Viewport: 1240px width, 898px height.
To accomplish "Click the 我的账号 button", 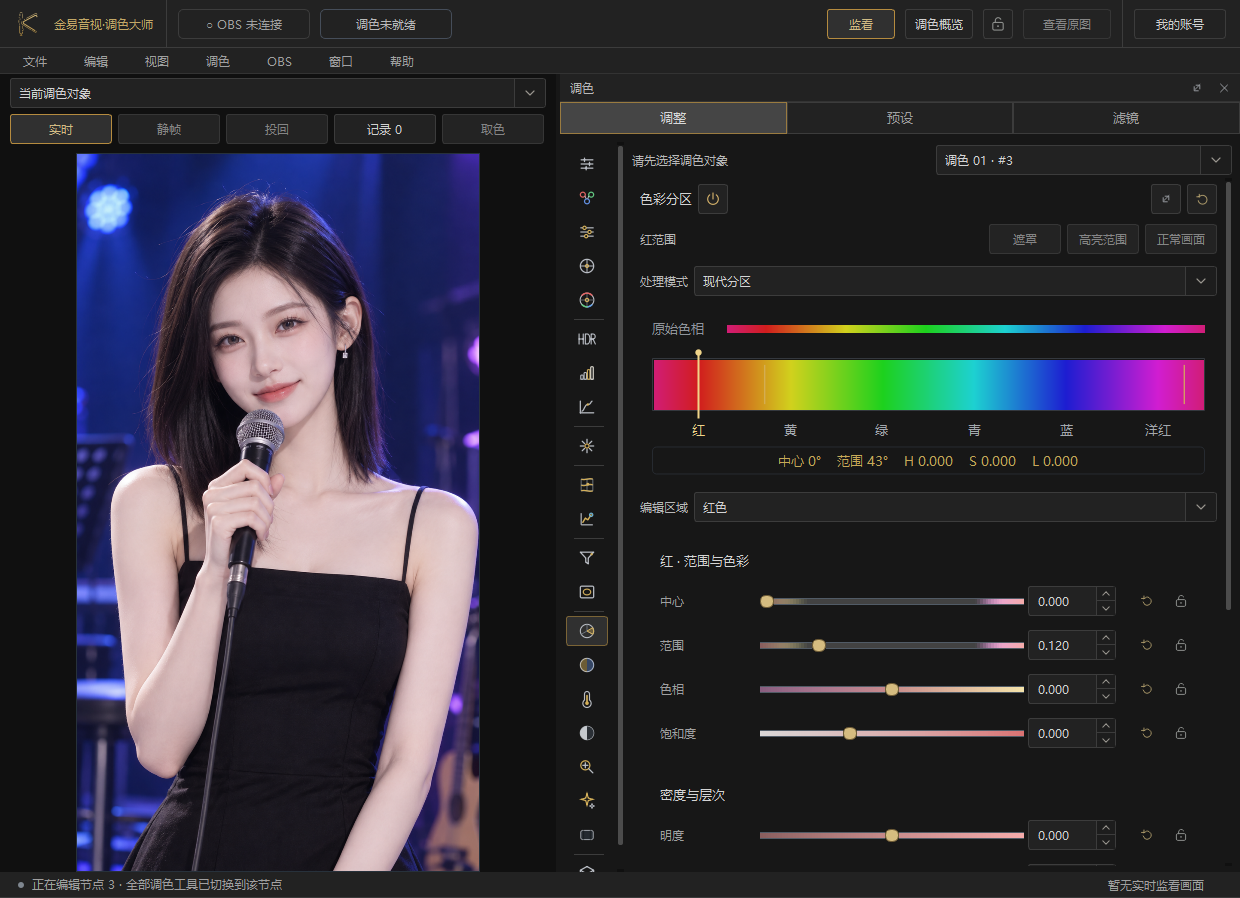I will [x=1180, y=24].
